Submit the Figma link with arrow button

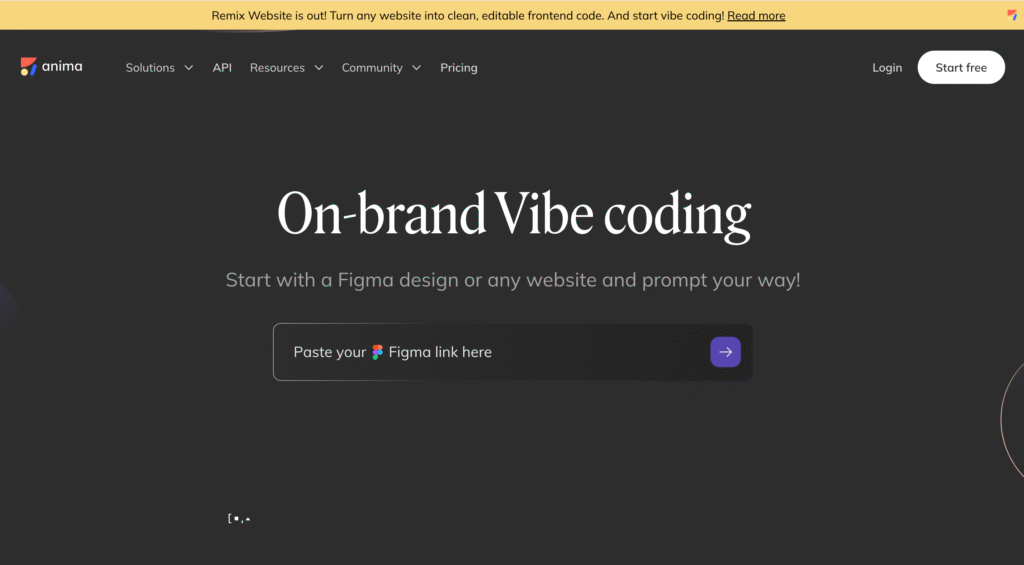(726, 352)
